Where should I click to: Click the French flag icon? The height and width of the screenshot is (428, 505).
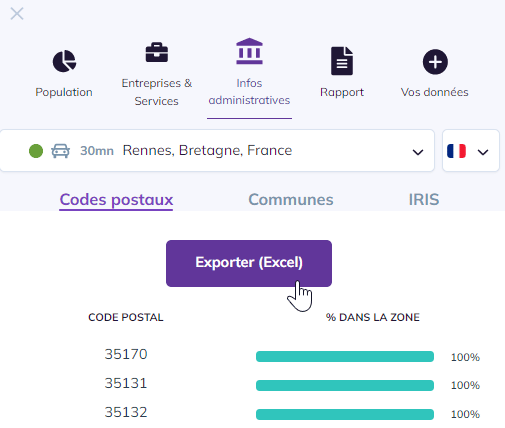point(456,151)
